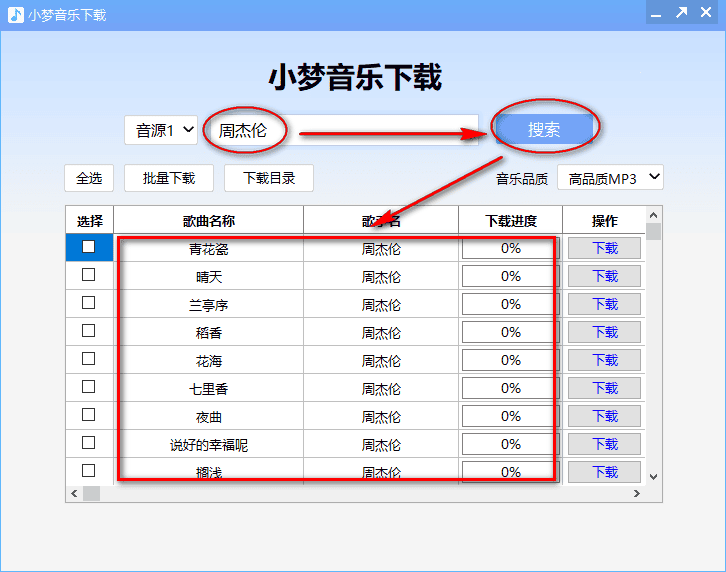Tick the checkbox for 兰亭序
The height and width of the screenshot is (572, 726).
coord(88,303)
